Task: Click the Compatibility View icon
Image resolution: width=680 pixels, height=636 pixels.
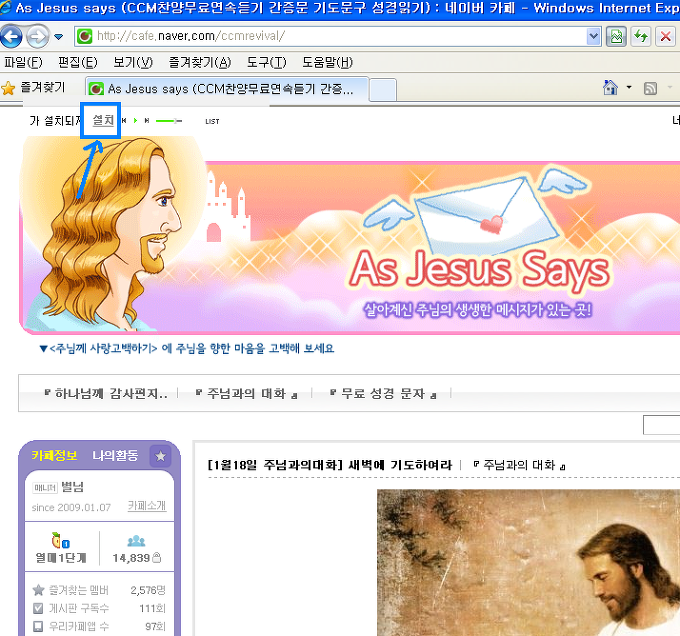Action: click(616, 36)
